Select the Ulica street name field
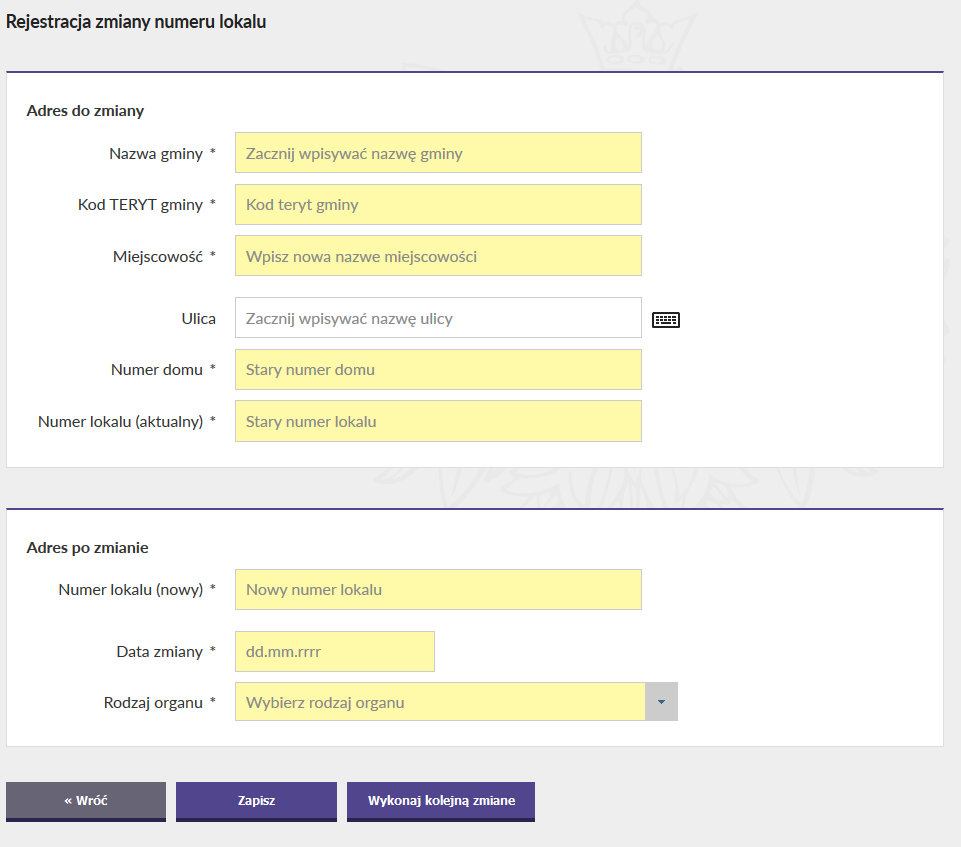The image size is (961, 847). coord(438,317)
